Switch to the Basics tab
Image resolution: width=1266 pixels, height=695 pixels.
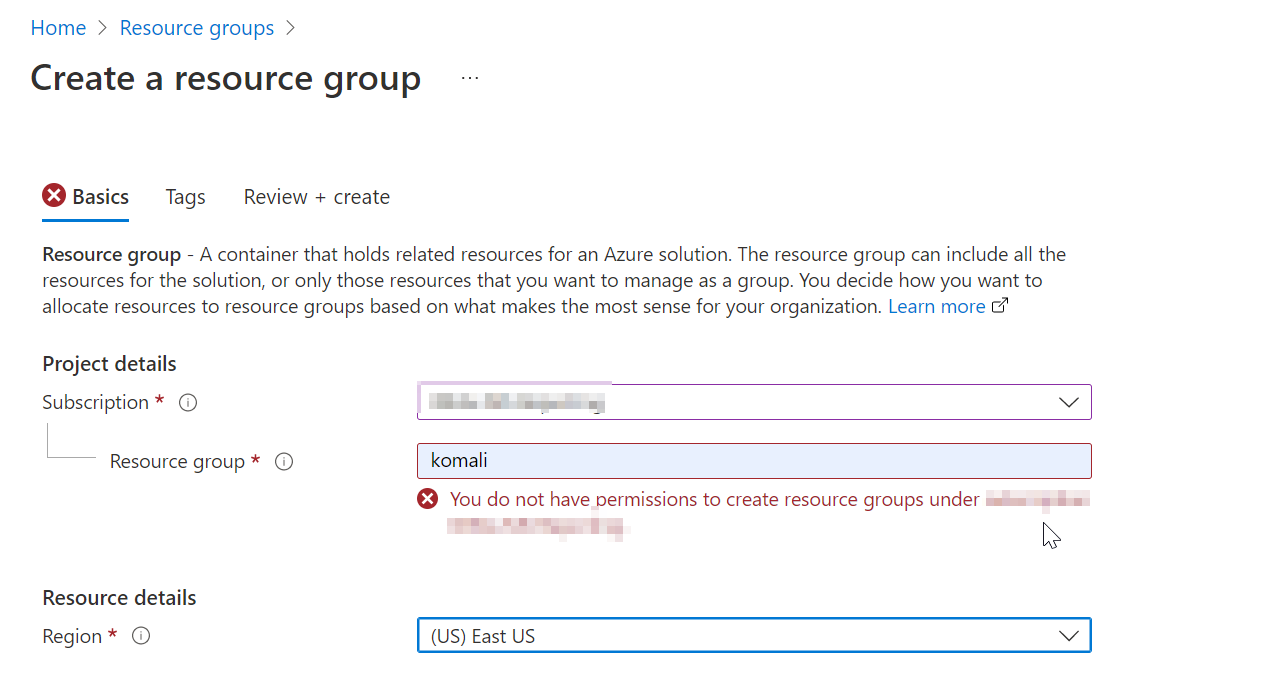(86, 197)
